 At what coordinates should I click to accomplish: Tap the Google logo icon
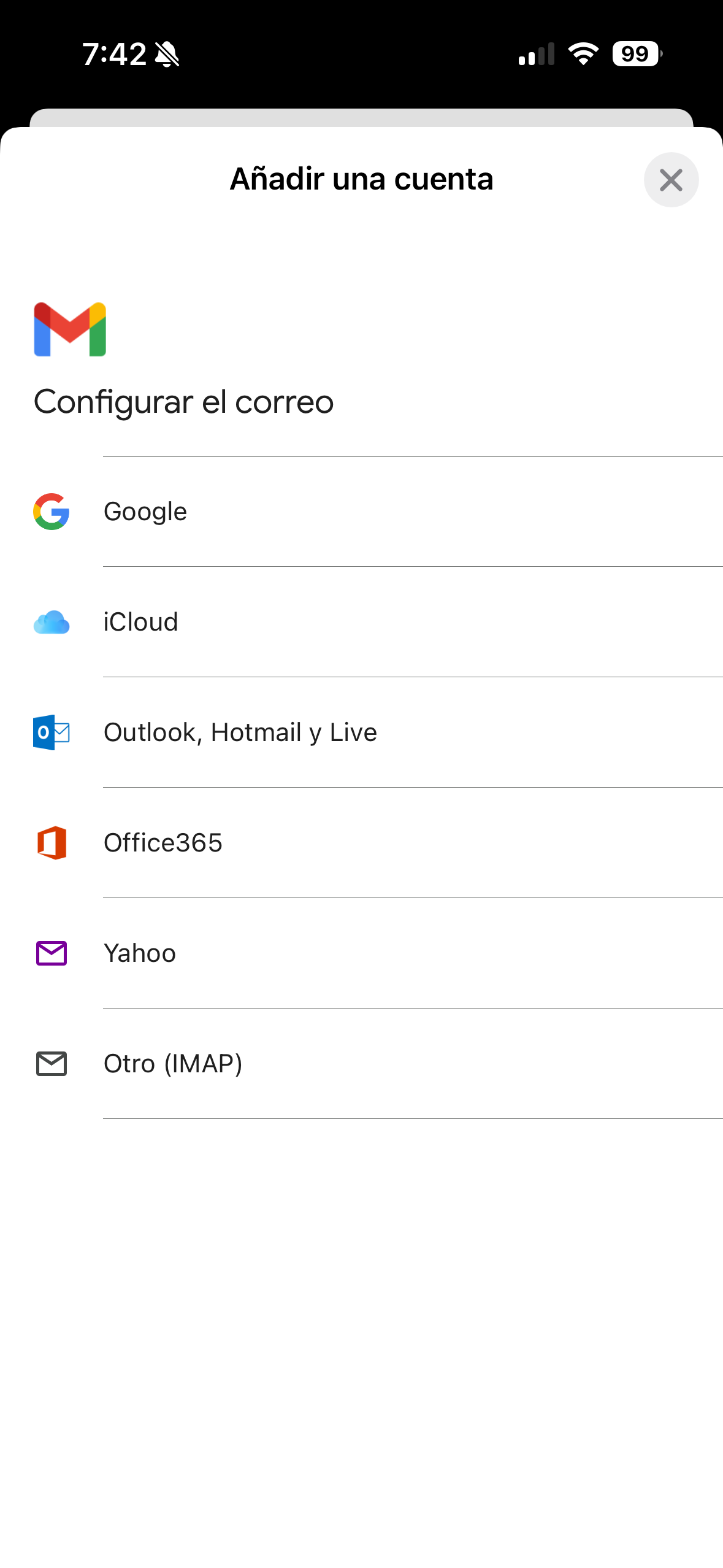coord(52,511)
